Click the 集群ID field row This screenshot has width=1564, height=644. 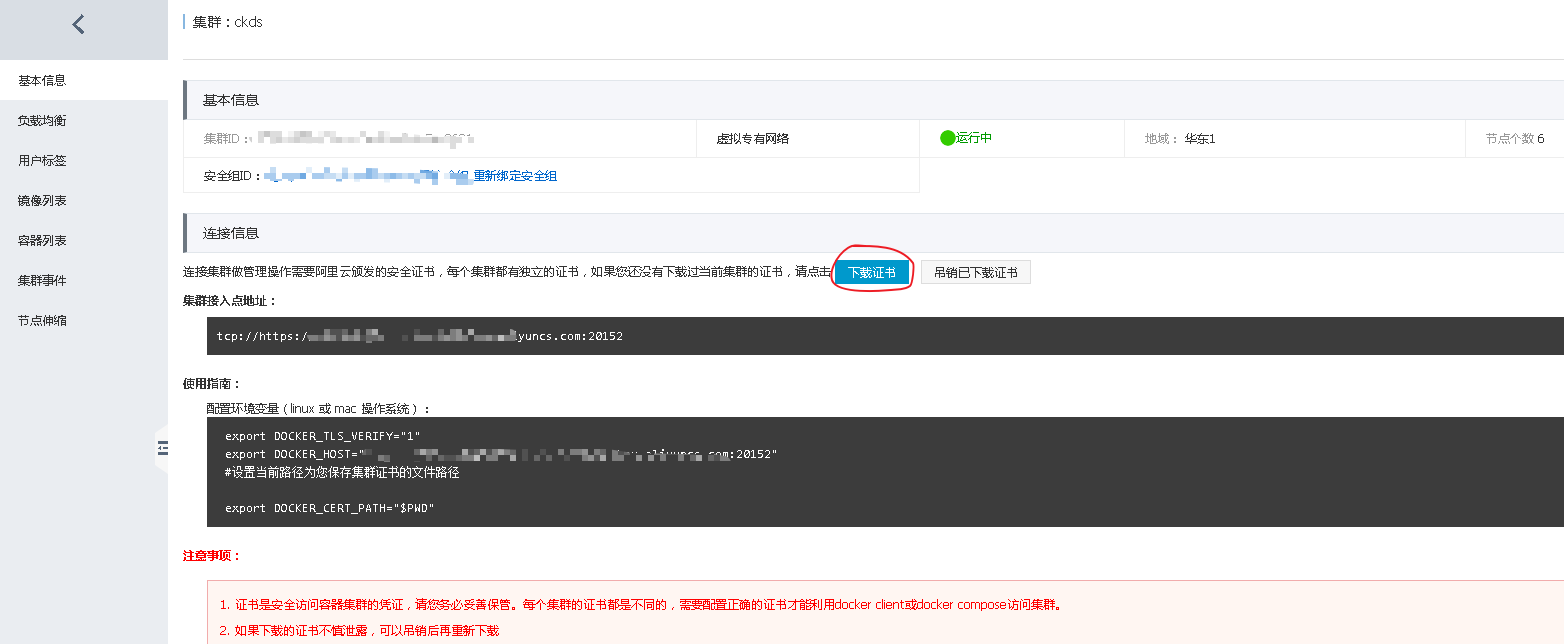pyautogui.click(x=440, y=139)
